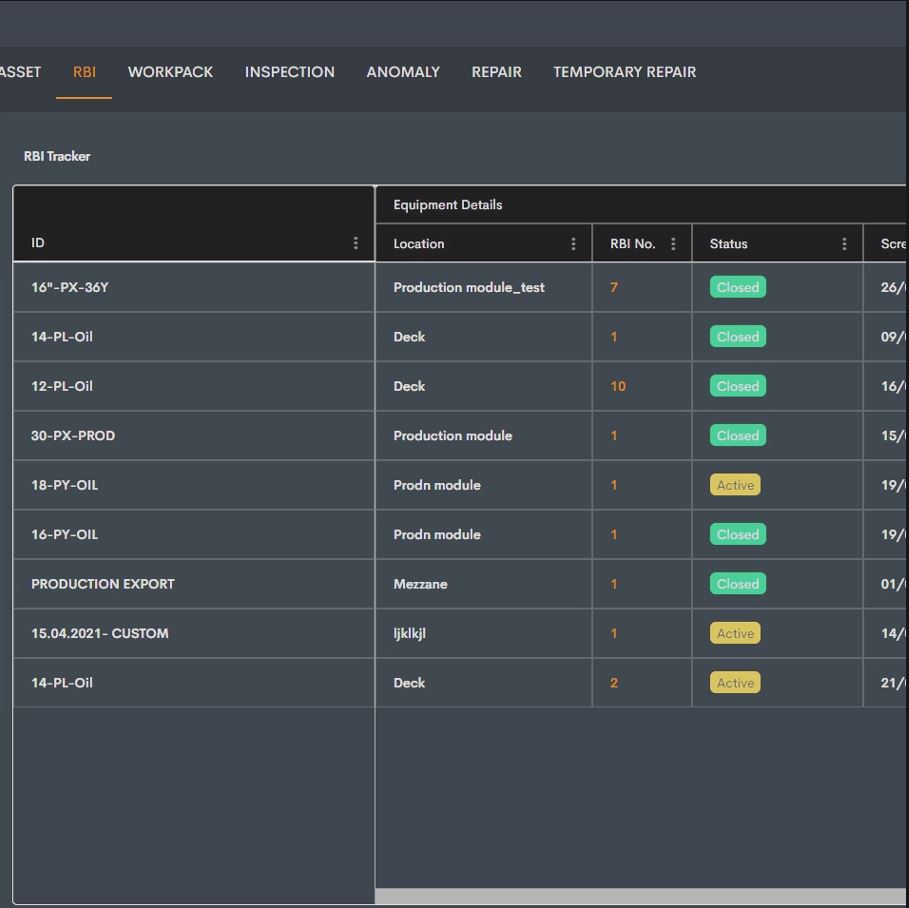Click the Mezzane location cell
Screen dimensions: 909x908
click(x=420, y=584)
